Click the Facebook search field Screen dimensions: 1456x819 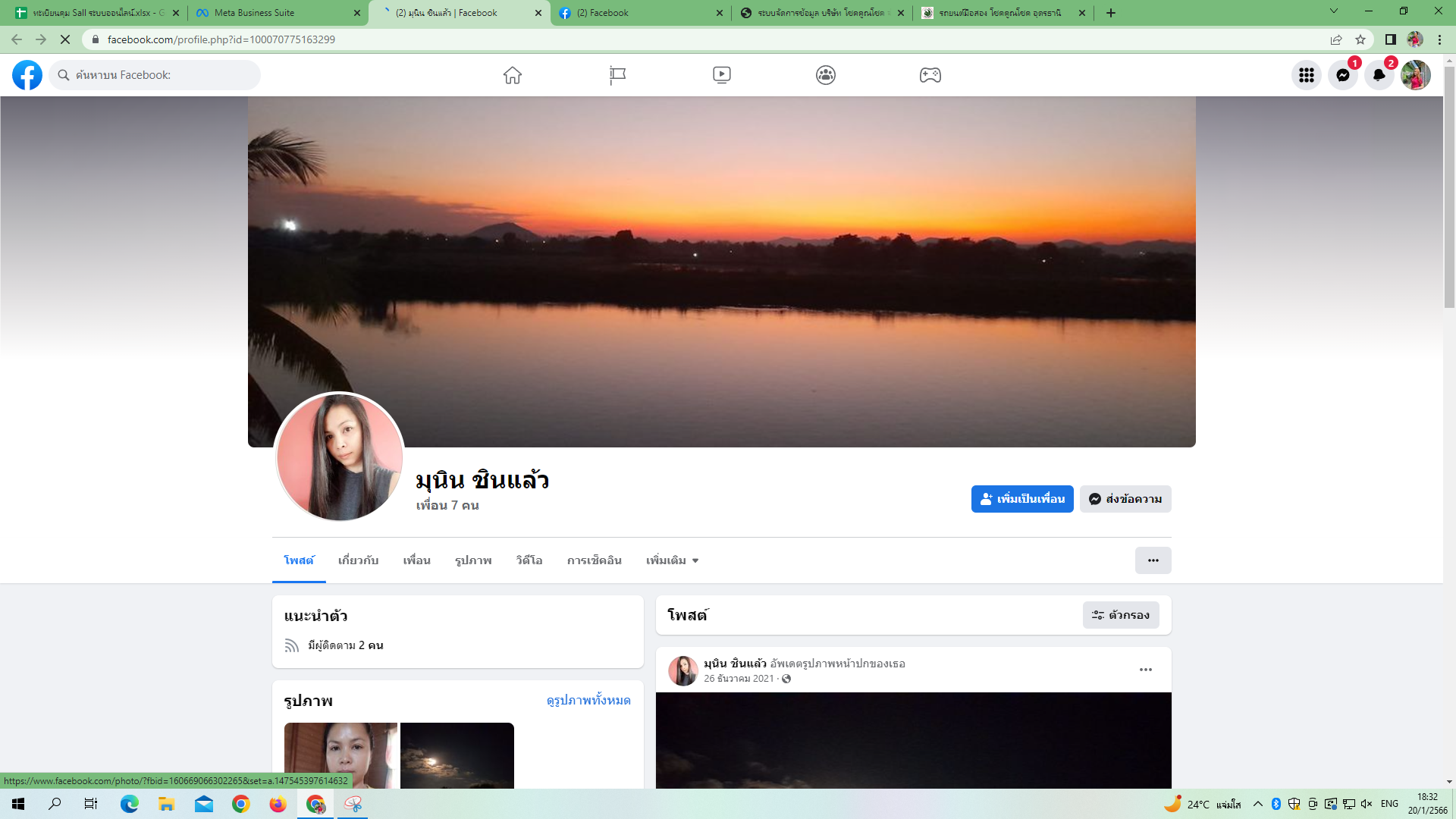click(x=159, y=75)
